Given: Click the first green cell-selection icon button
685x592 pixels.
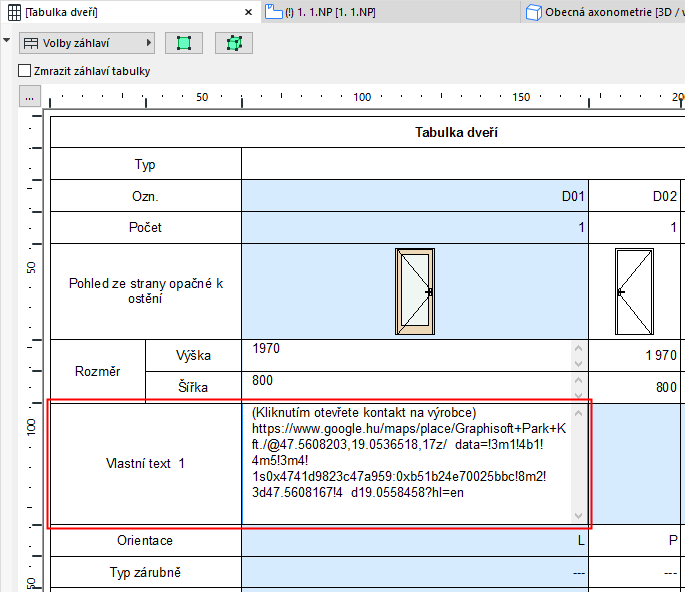Looking at the screenshot, I should pyautogui.click(x=183, y=43).
